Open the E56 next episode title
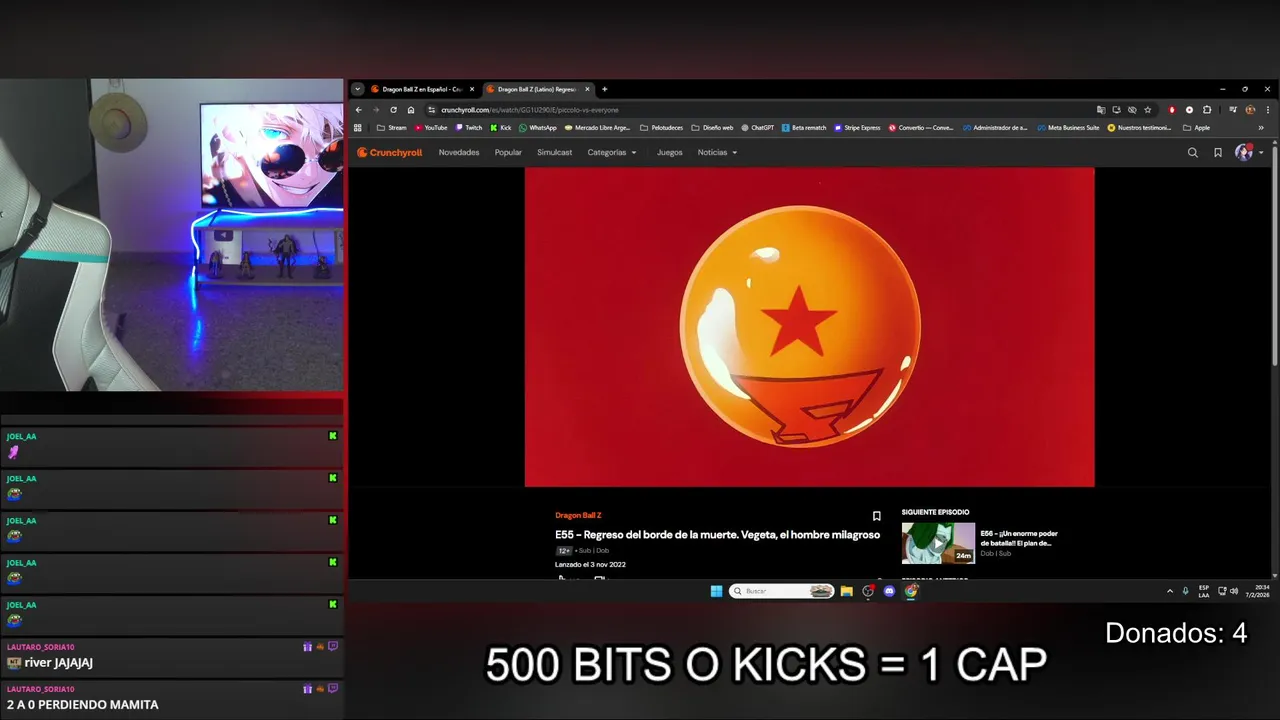Viewport: 1280px width, 720px height. [x=1019, y=538]
